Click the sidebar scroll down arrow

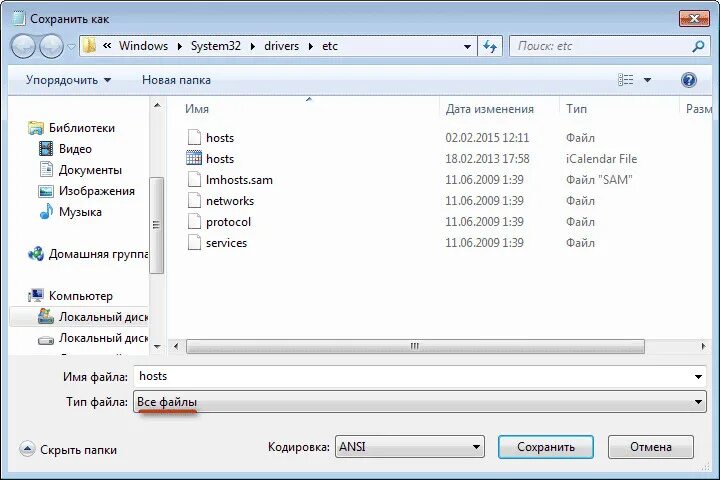157,347
